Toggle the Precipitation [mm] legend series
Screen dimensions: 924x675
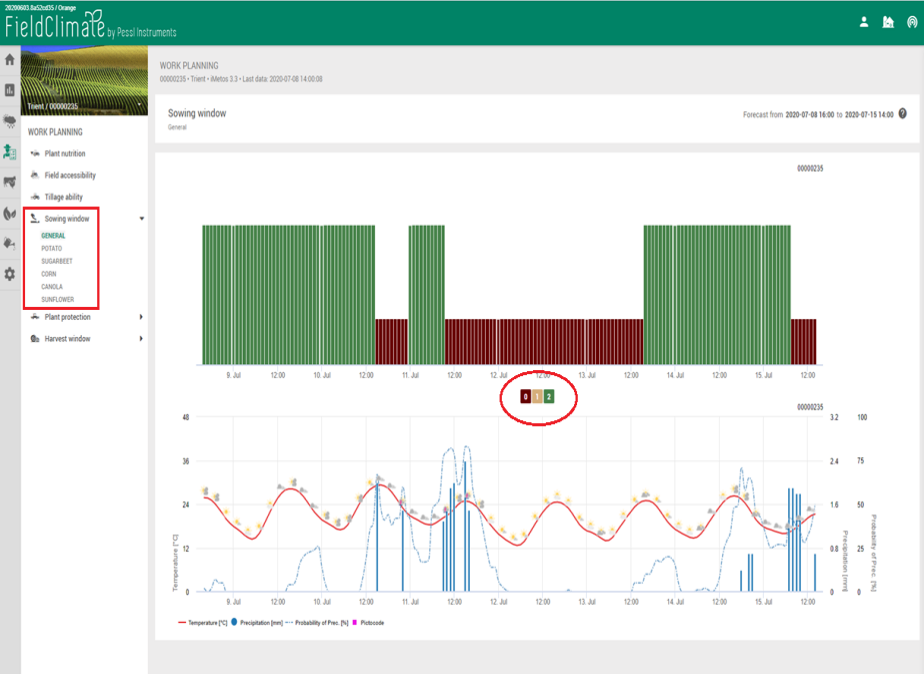pos(257,623)
